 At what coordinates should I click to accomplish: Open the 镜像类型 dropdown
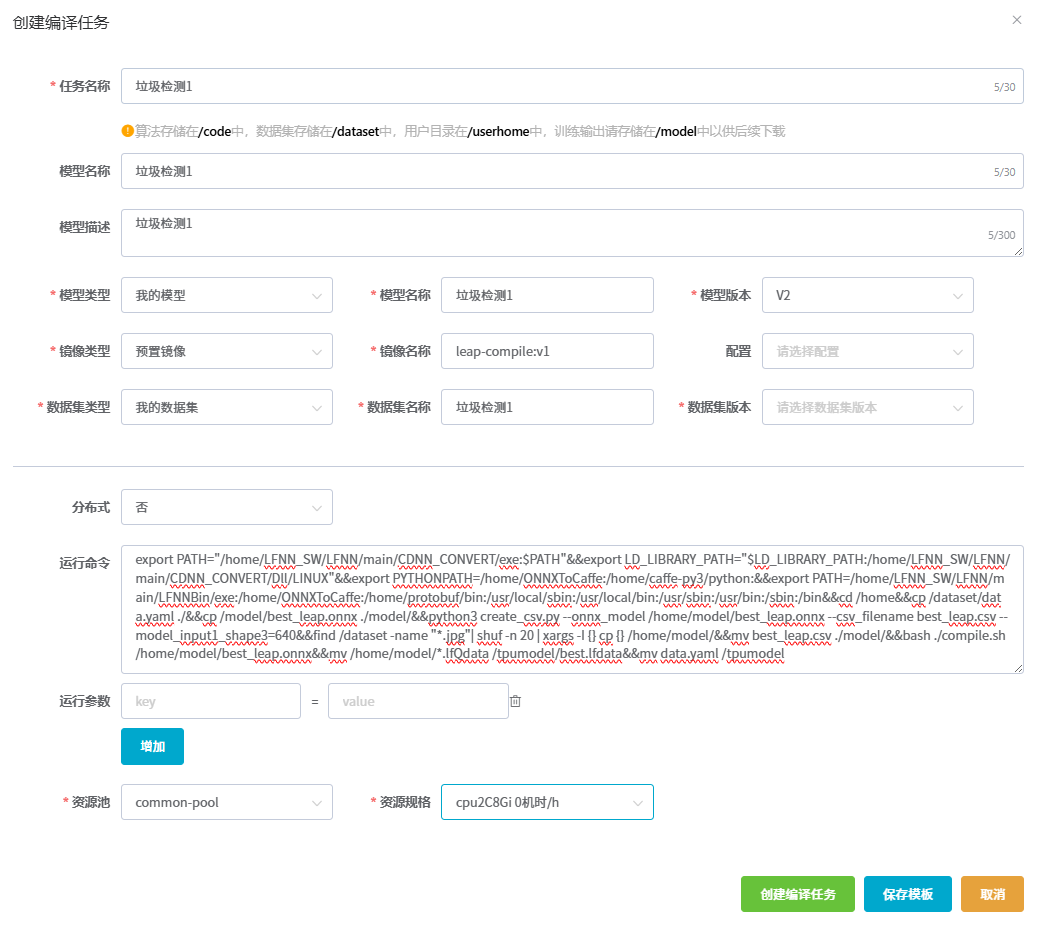tap(226, 351)
